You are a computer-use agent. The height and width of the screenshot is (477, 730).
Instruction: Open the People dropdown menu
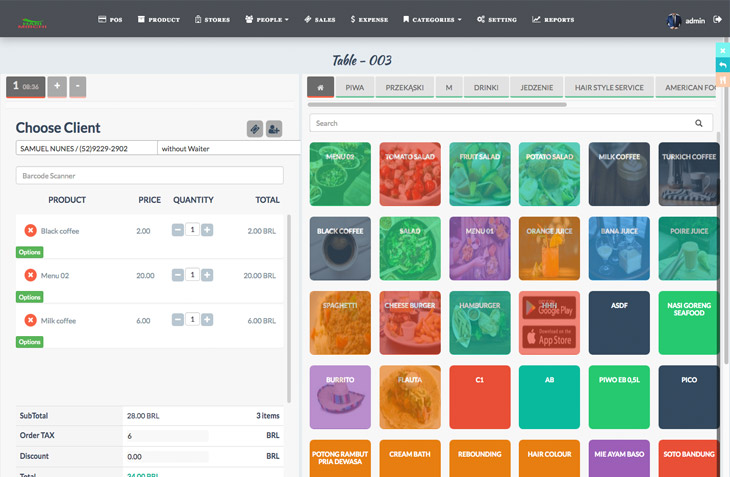coord(267,20)
